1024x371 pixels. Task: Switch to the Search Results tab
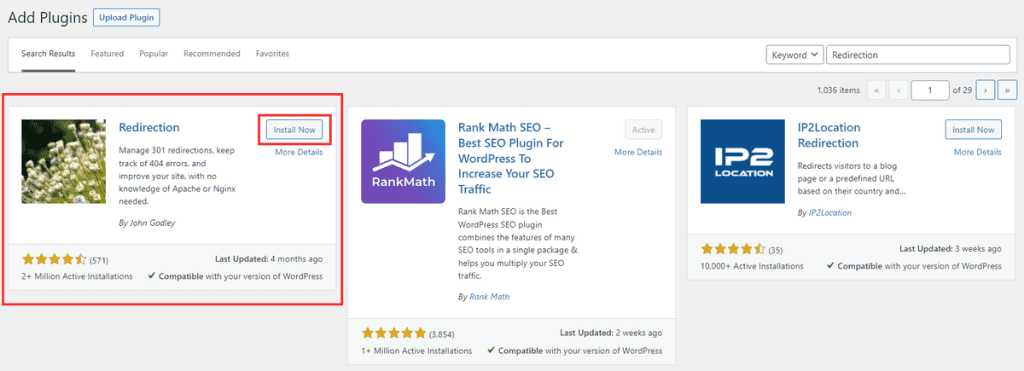tap(48, 54)
